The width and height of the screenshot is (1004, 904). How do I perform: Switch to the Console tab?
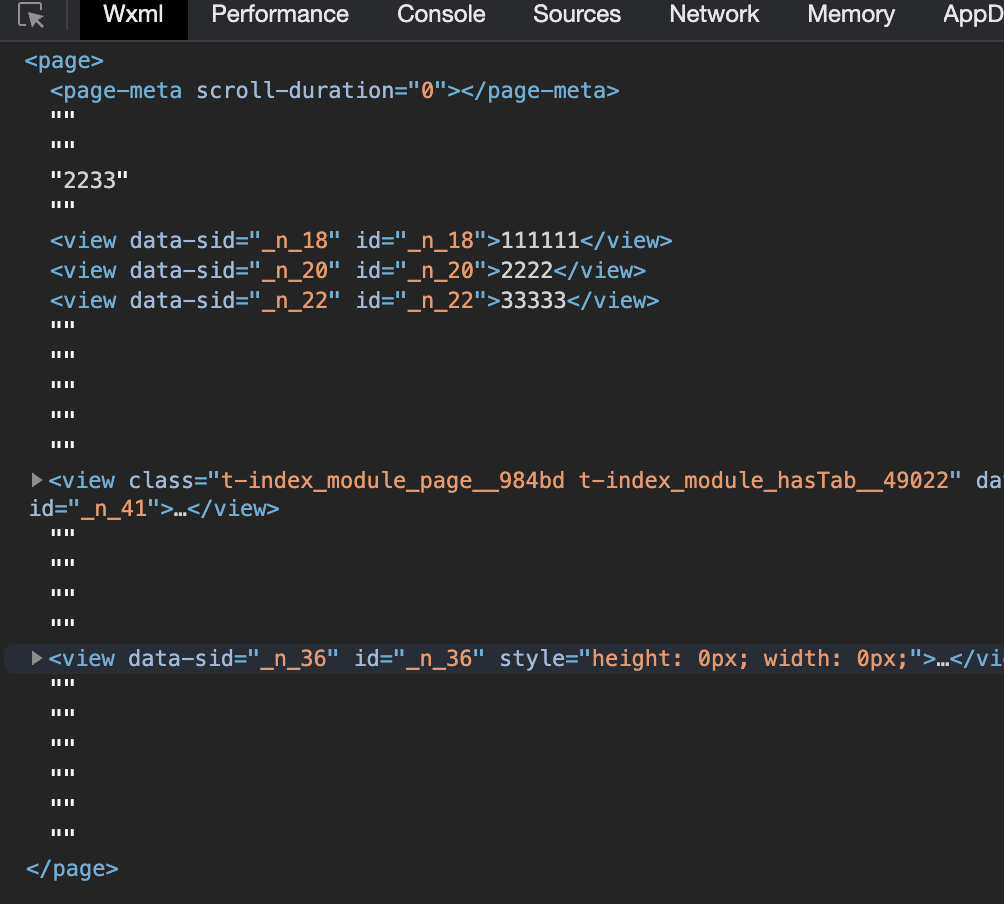(441, 15)
